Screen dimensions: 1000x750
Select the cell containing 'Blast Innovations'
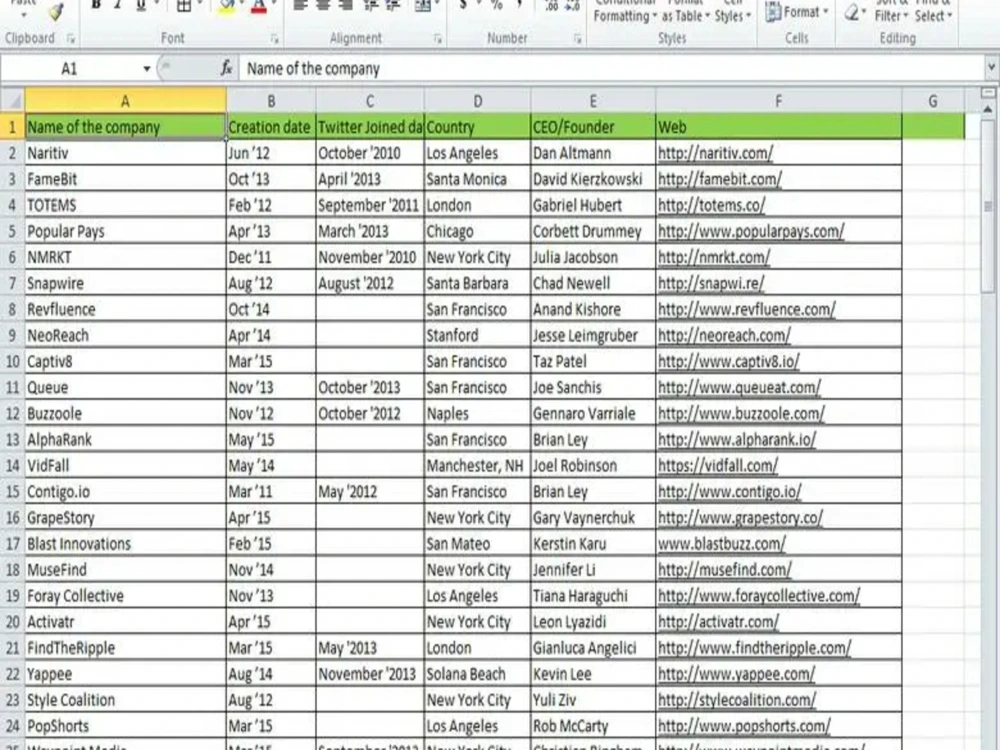coord(126,544)
